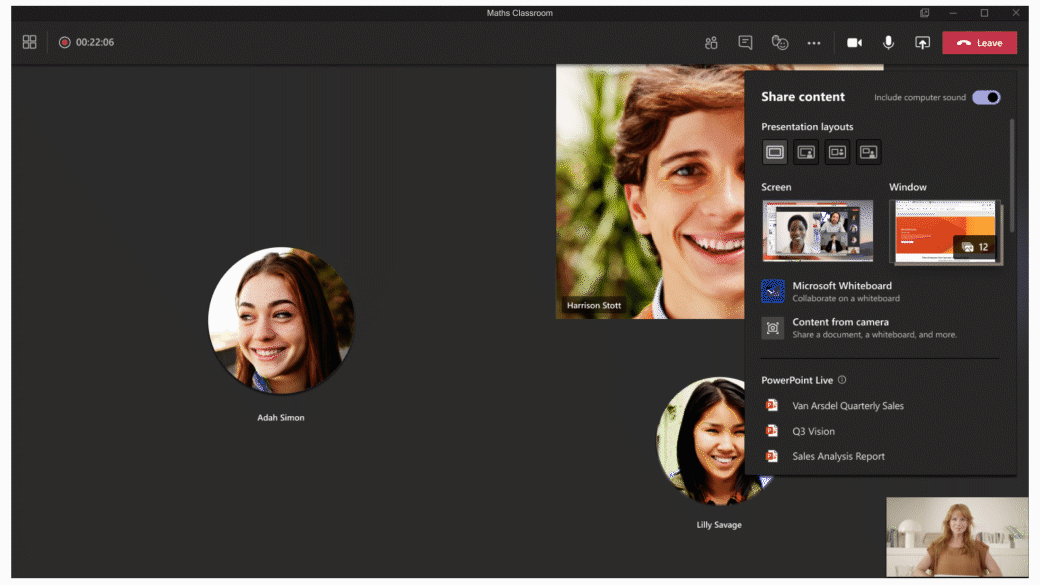Click the share content tray icon
Image resolution: width=1040 pixels, height=585 pixels.
click(922, 43)
